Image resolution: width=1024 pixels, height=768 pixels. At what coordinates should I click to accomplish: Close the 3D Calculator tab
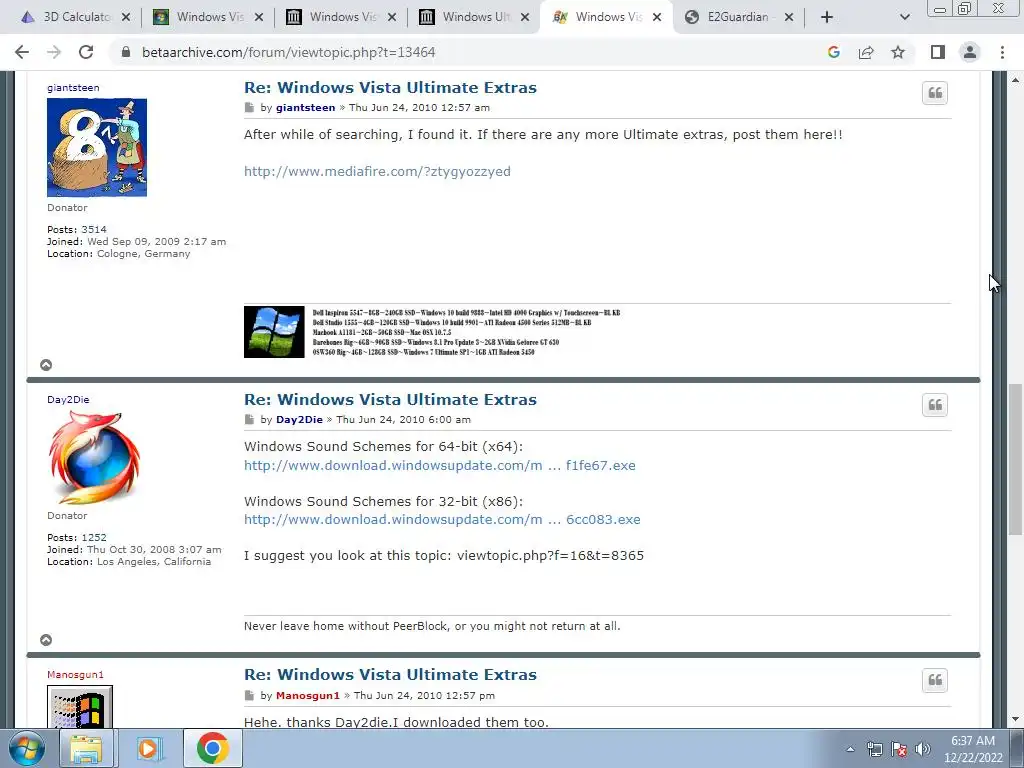(126, 18)
